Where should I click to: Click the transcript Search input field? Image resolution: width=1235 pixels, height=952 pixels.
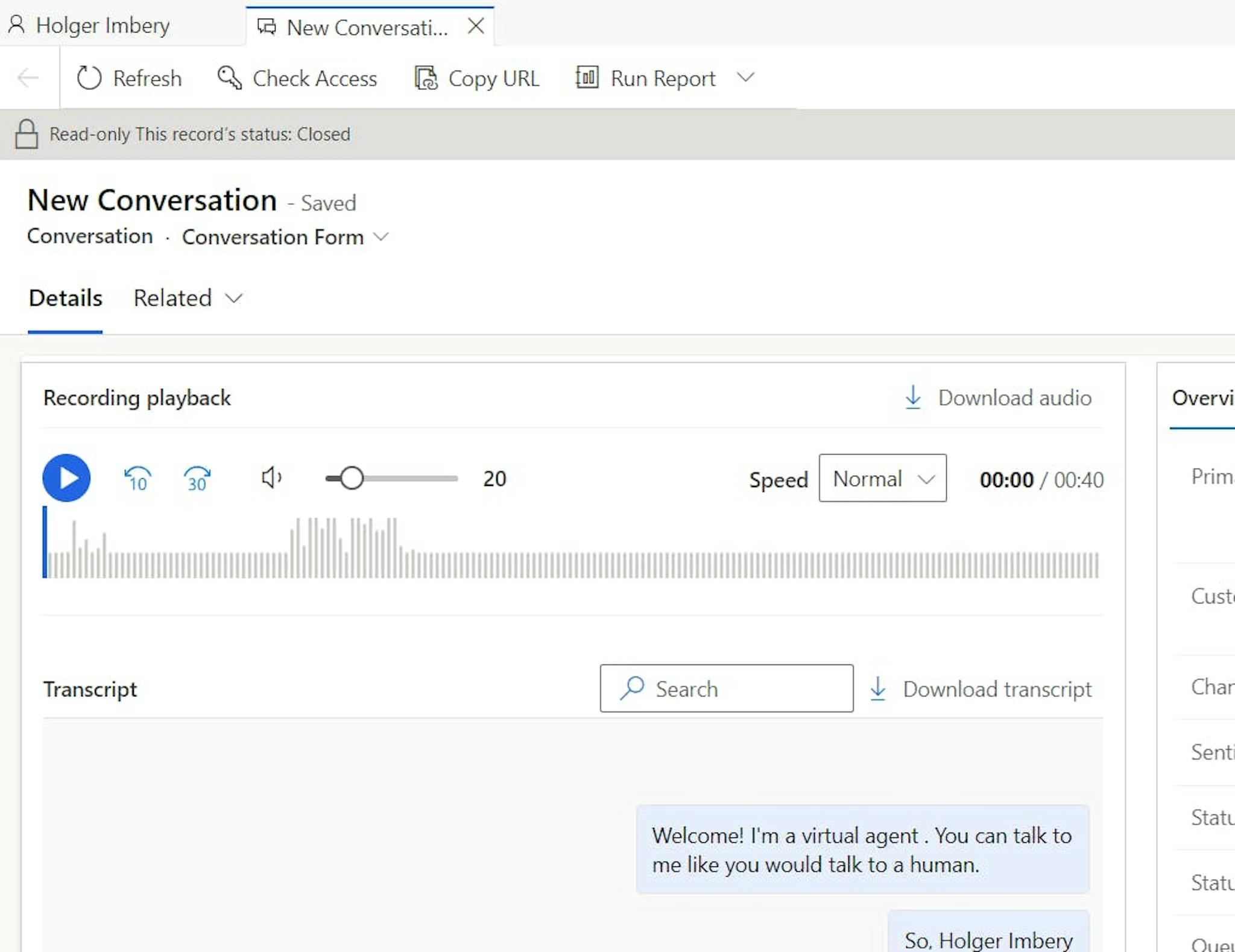tap(727, 688)
